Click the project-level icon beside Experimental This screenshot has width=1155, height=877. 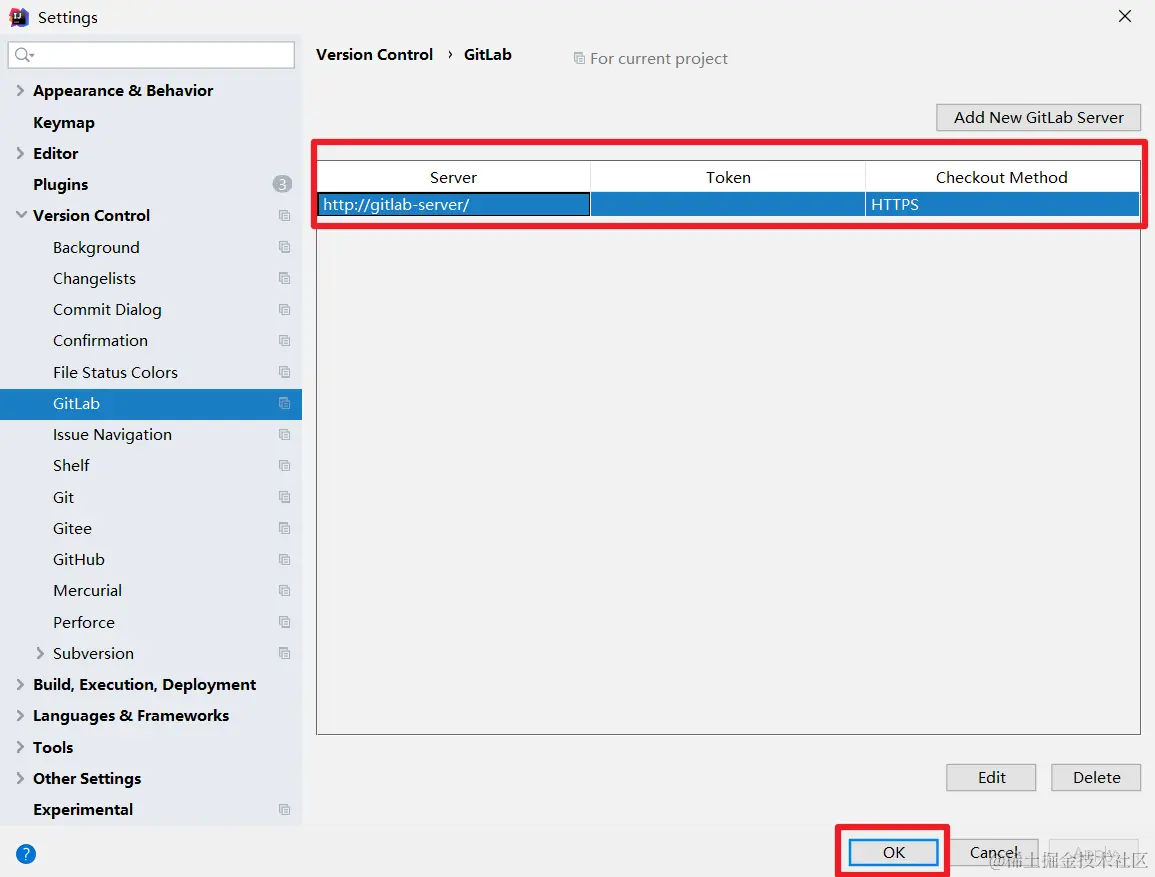(284, 810)
